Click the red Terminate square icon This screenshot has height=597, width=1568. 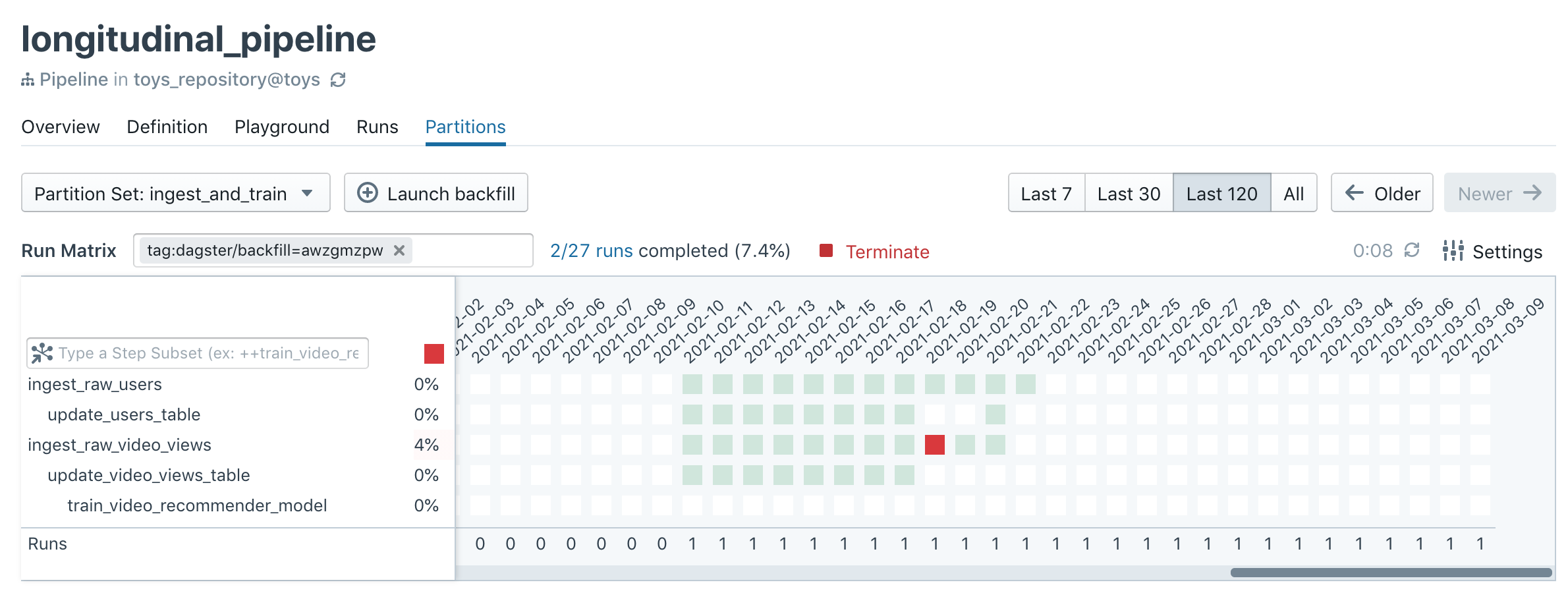(x=826, y=250)
